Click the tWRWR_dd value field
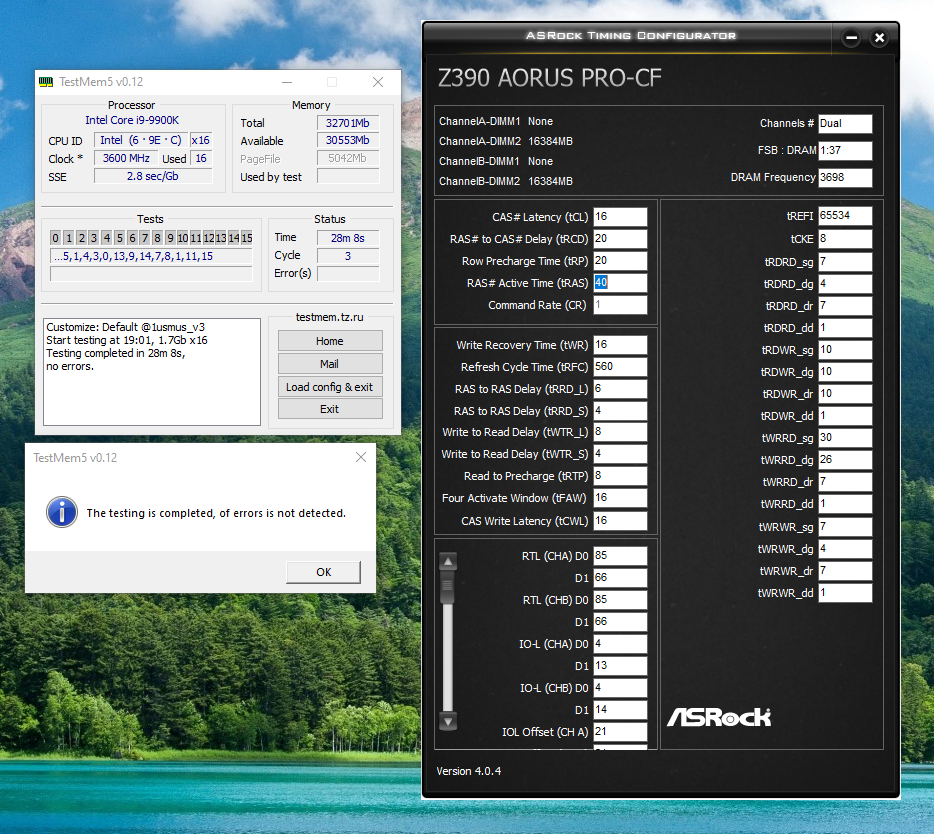The height and width of the screenshot is (834, 934). [845, 593]
